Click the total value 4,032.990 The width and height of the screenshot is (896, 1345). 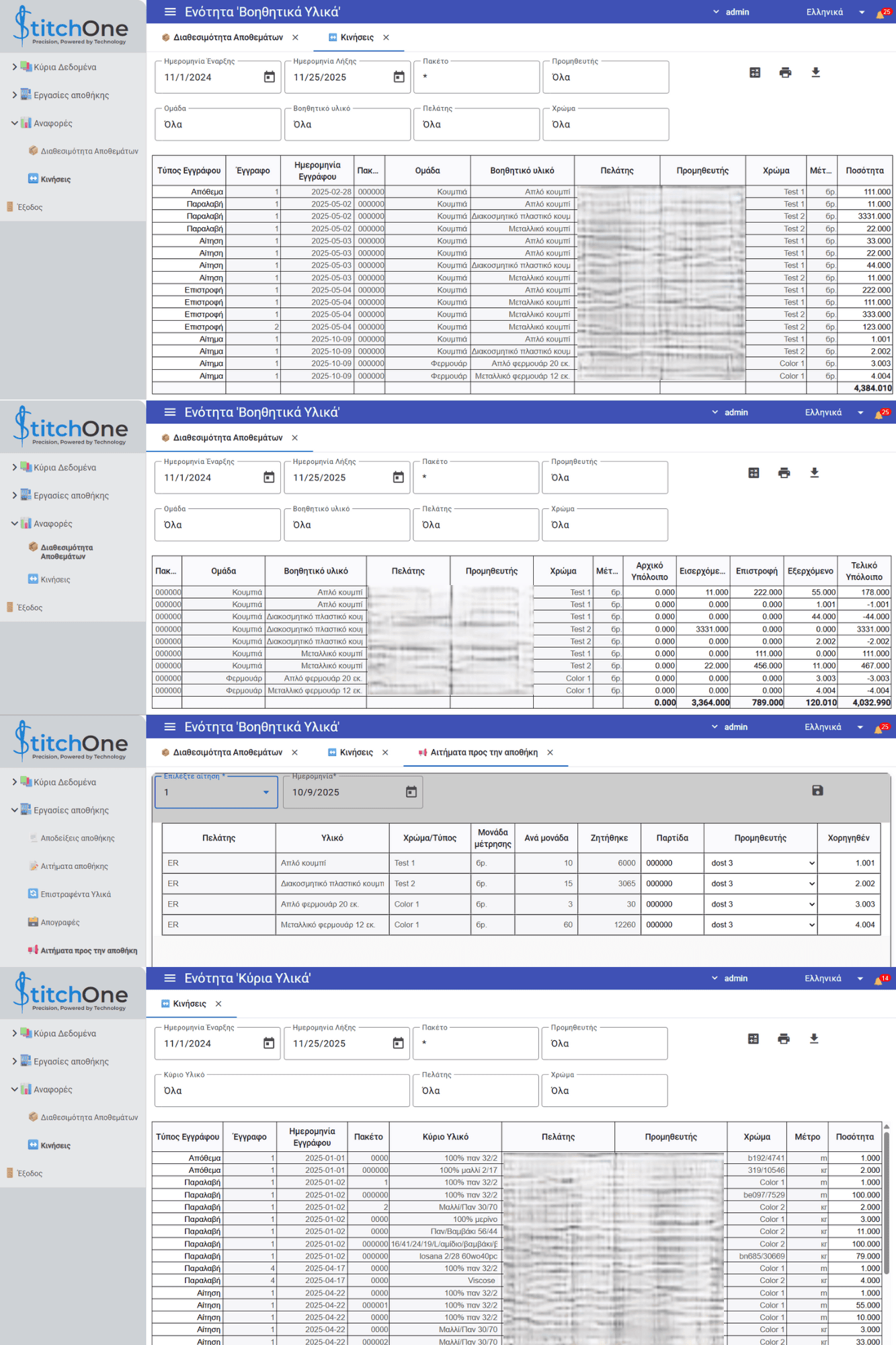(871, 703)
